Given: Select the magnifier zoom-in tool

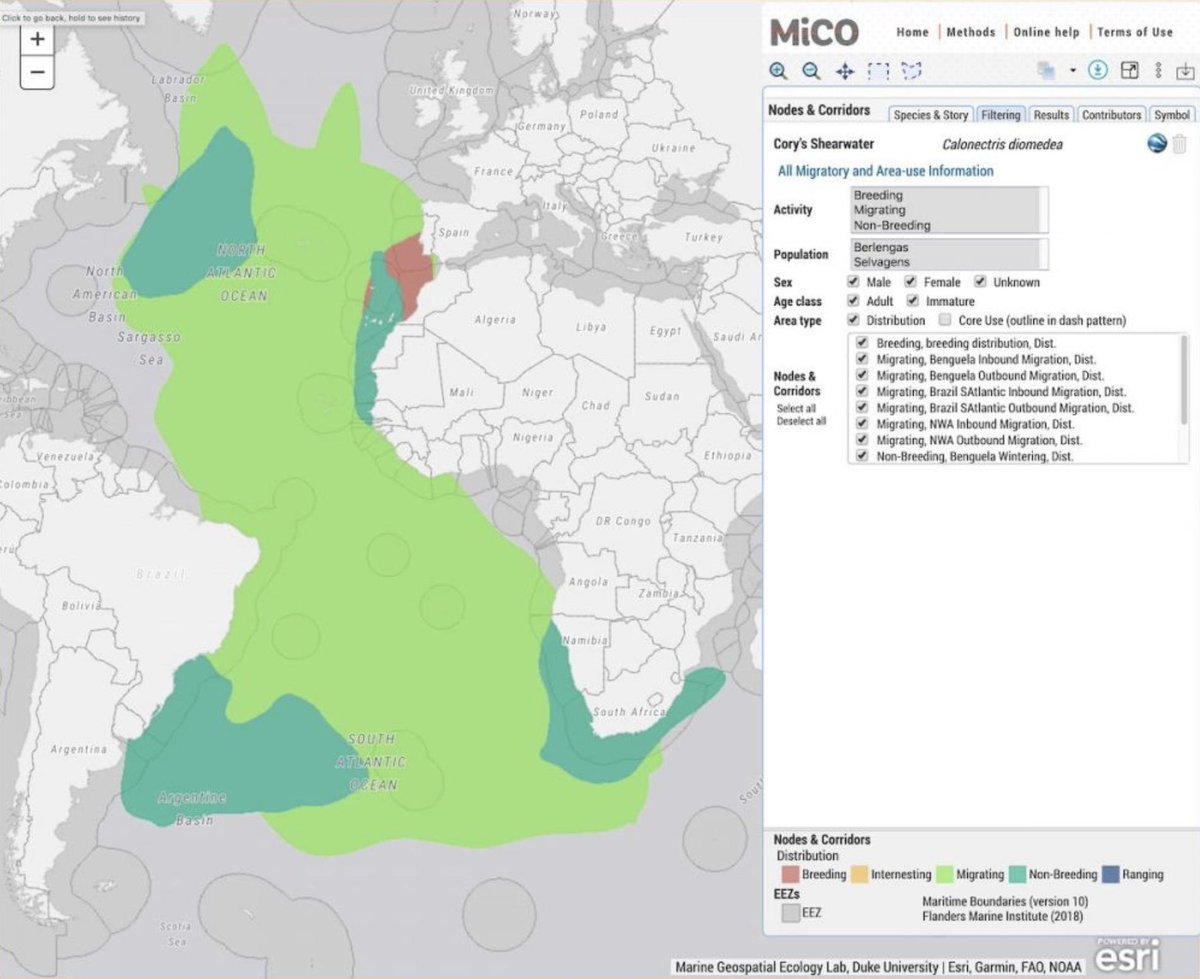Looking at the screenshot, I should pos(778,71).
